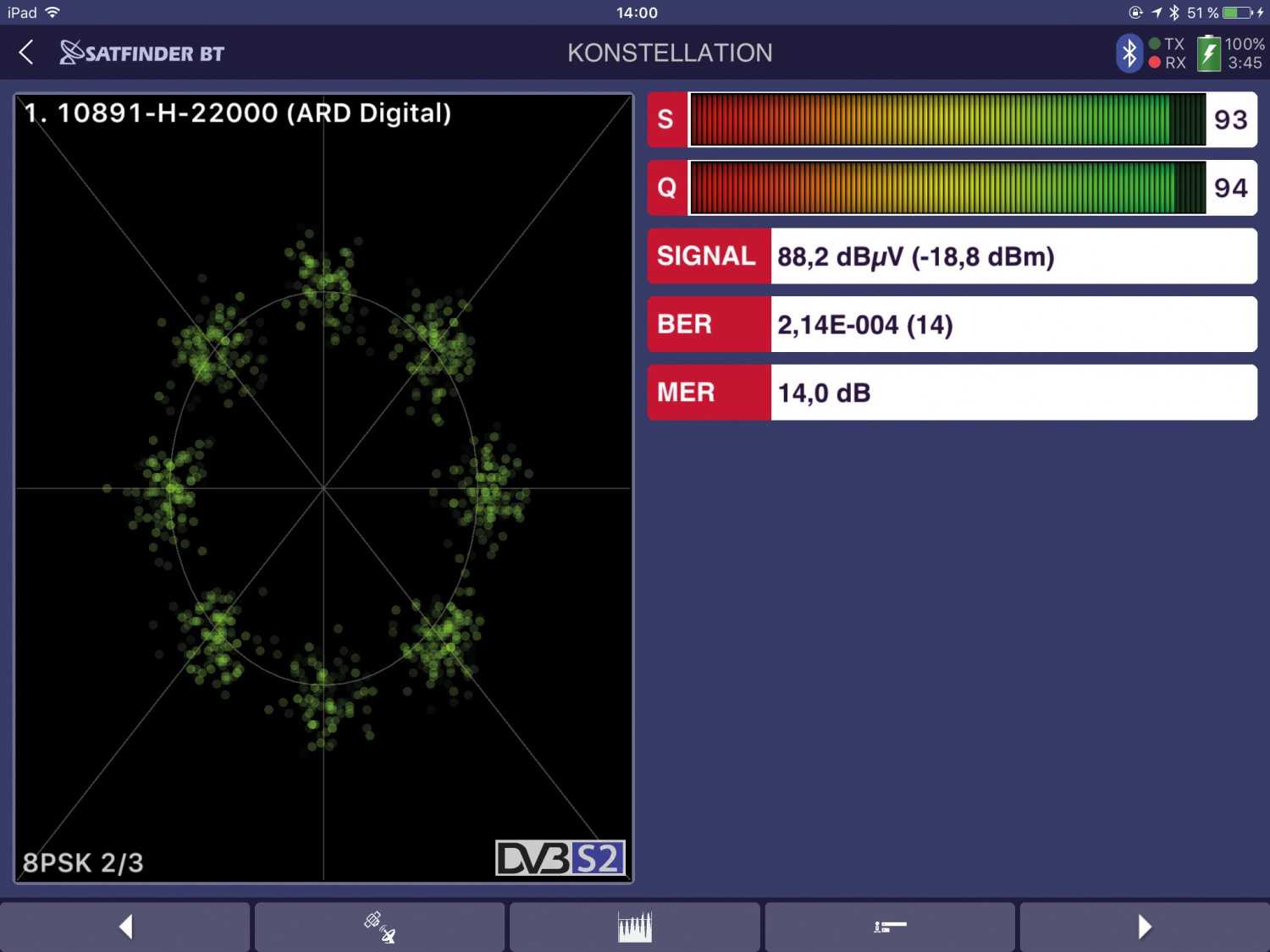1270x952 pixels.
Task: Select the 2,14E-004 BER value
Action: [x=865, y=325]
